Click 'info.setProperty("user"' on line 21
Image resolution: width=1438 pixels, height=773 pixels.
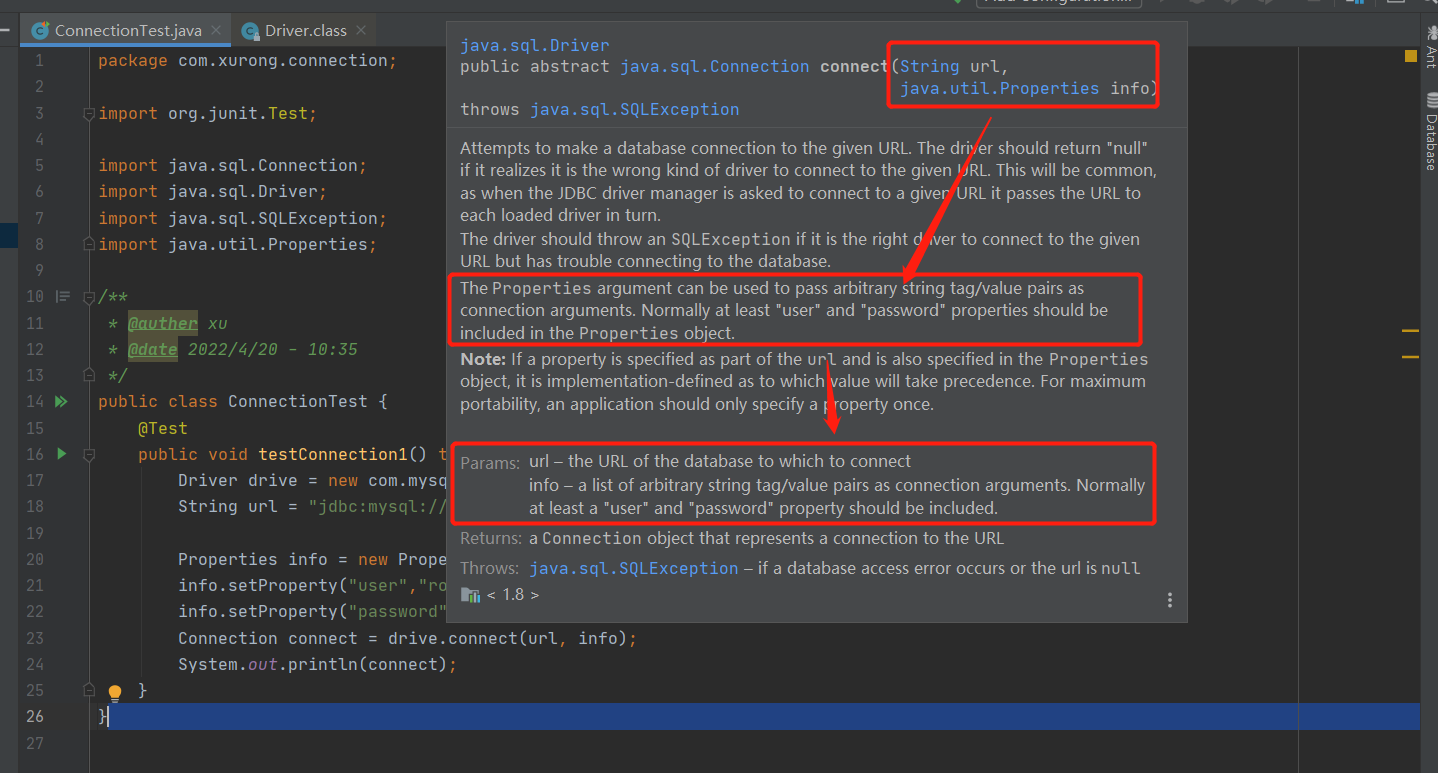pyautogui.click(x=295, y=586)
